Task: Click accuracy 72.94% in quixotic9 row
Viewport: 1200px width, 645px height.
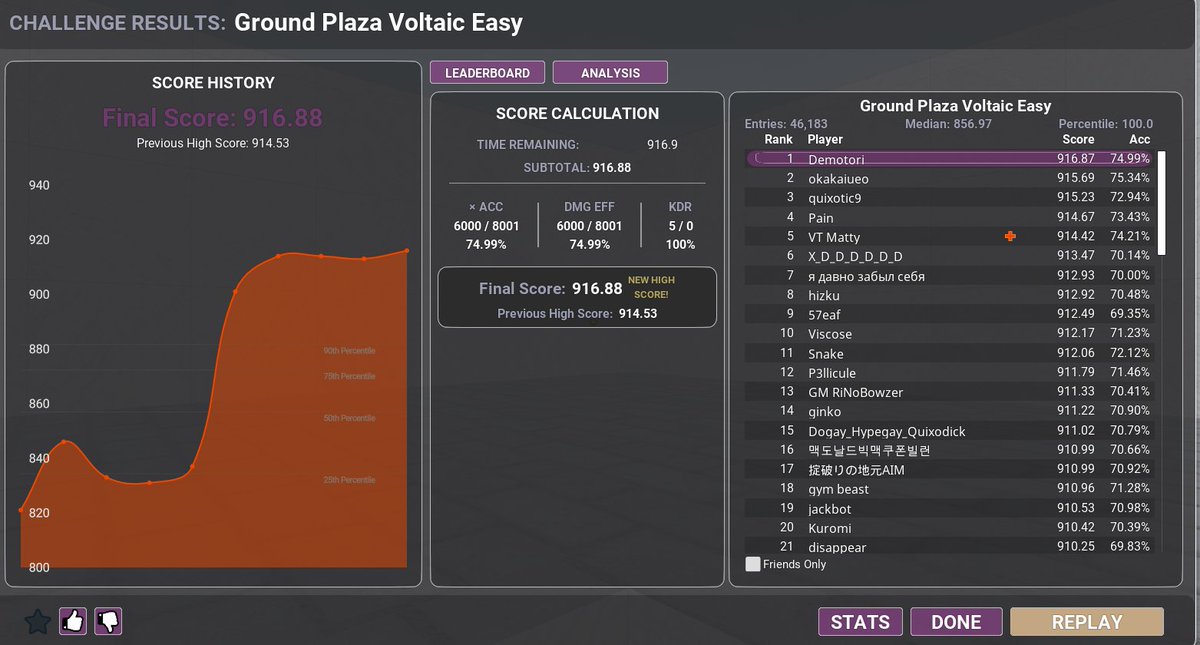Action: (1130, 198)
